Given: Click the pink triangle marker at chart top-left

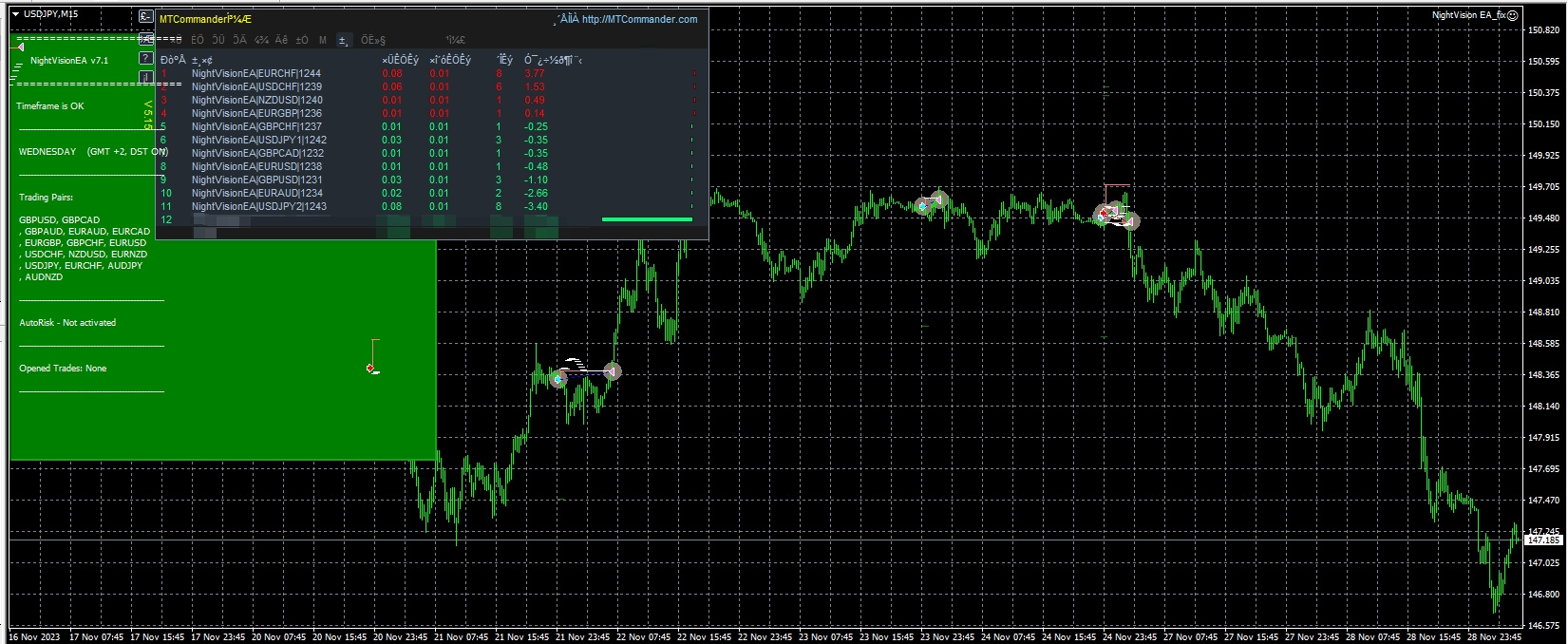Looking at the screenshot, I should [19, 47].
